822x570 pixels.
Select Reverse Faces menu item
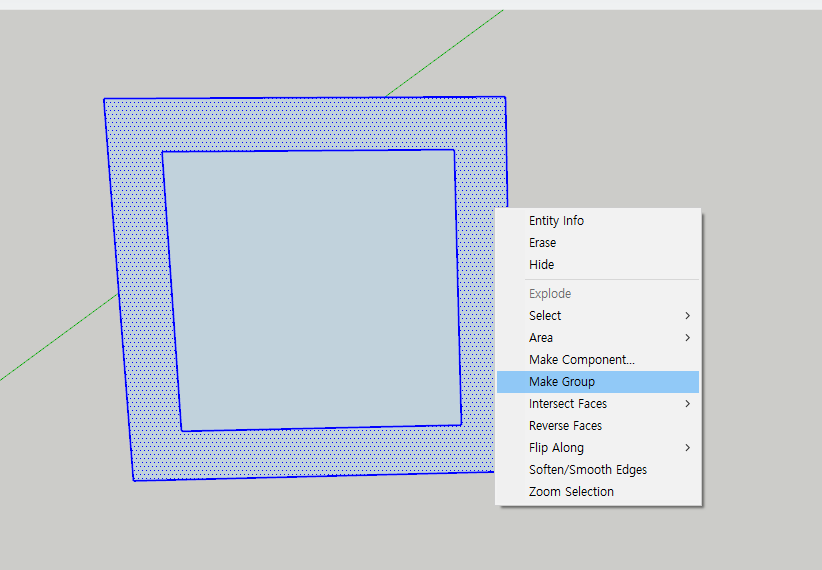598,426
